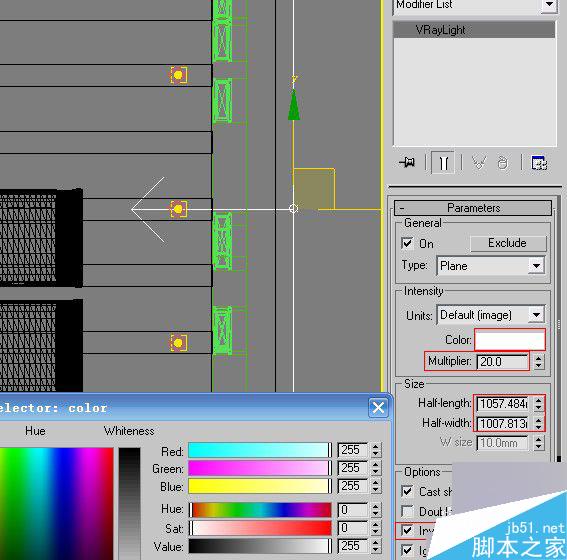This screenshot has height=560, width=567.
Task: Click the Red value field 255
Action: [x=353, y=450]
